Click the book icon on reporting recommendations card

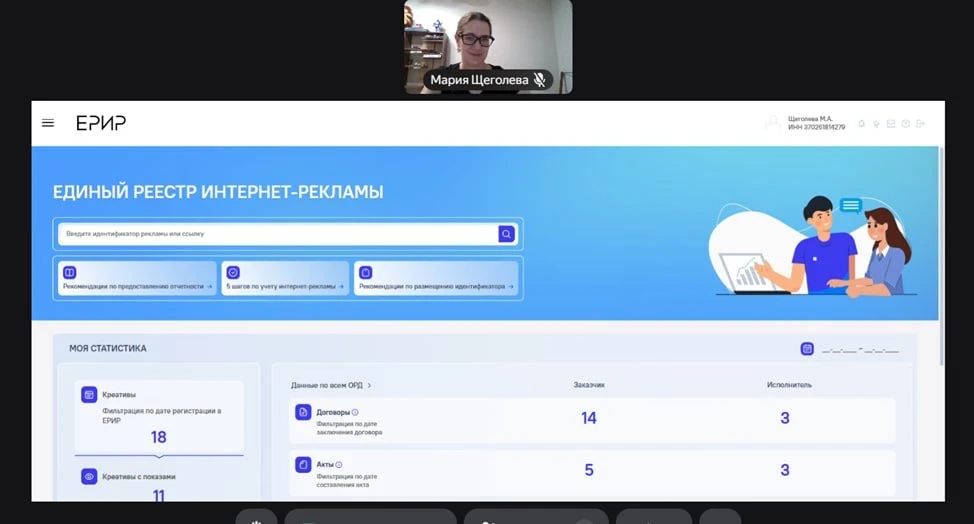[x=70, y=272]
